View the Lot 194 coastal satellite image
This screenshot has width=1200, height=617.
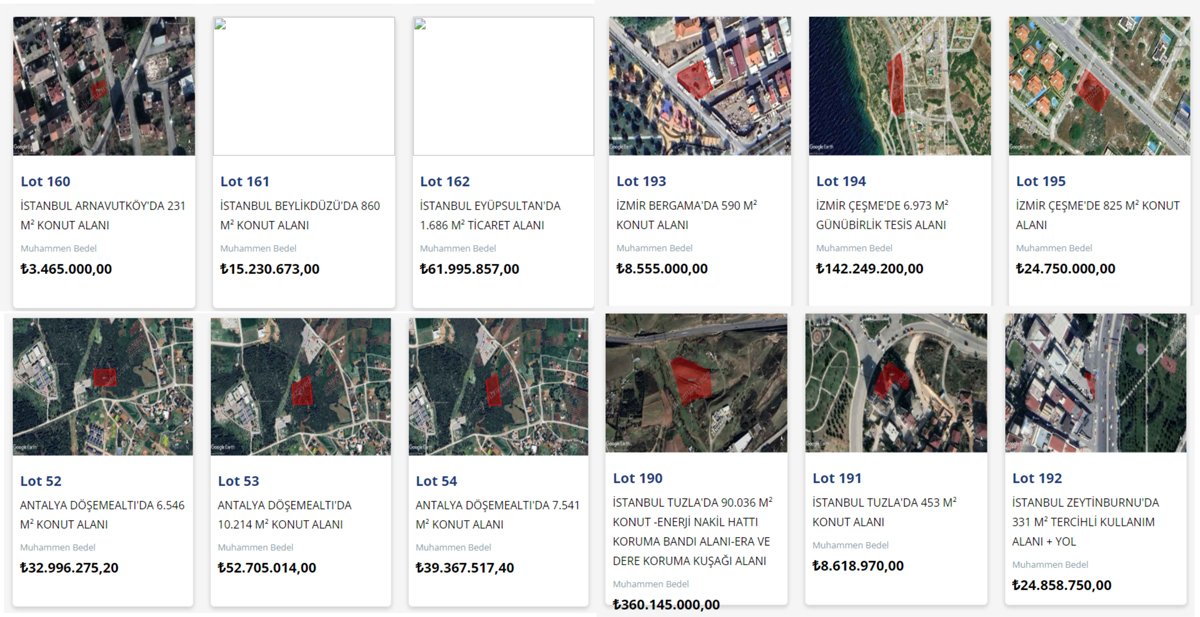point(899,86)
